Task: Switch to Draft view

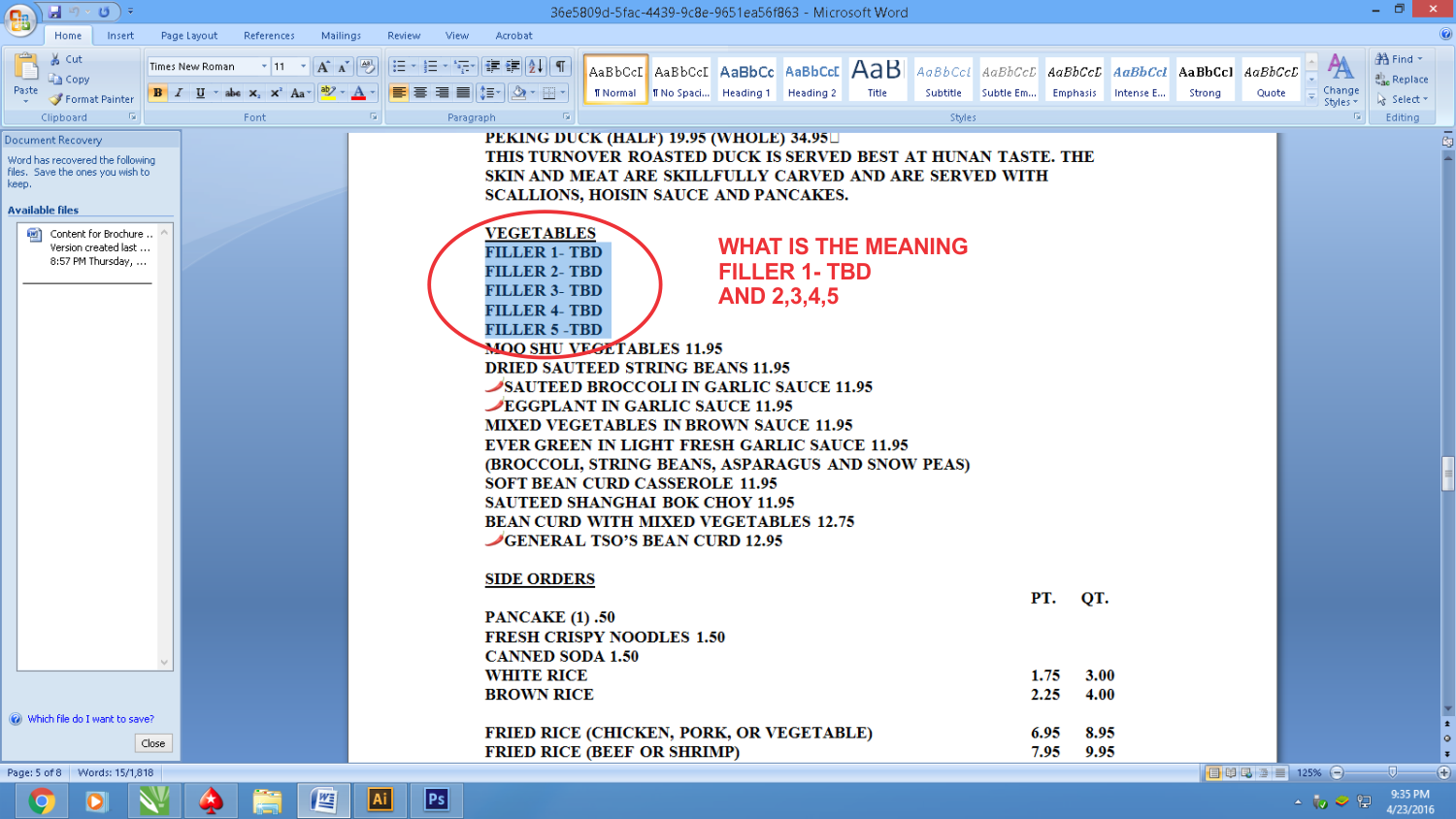Action: point(1280,773)
